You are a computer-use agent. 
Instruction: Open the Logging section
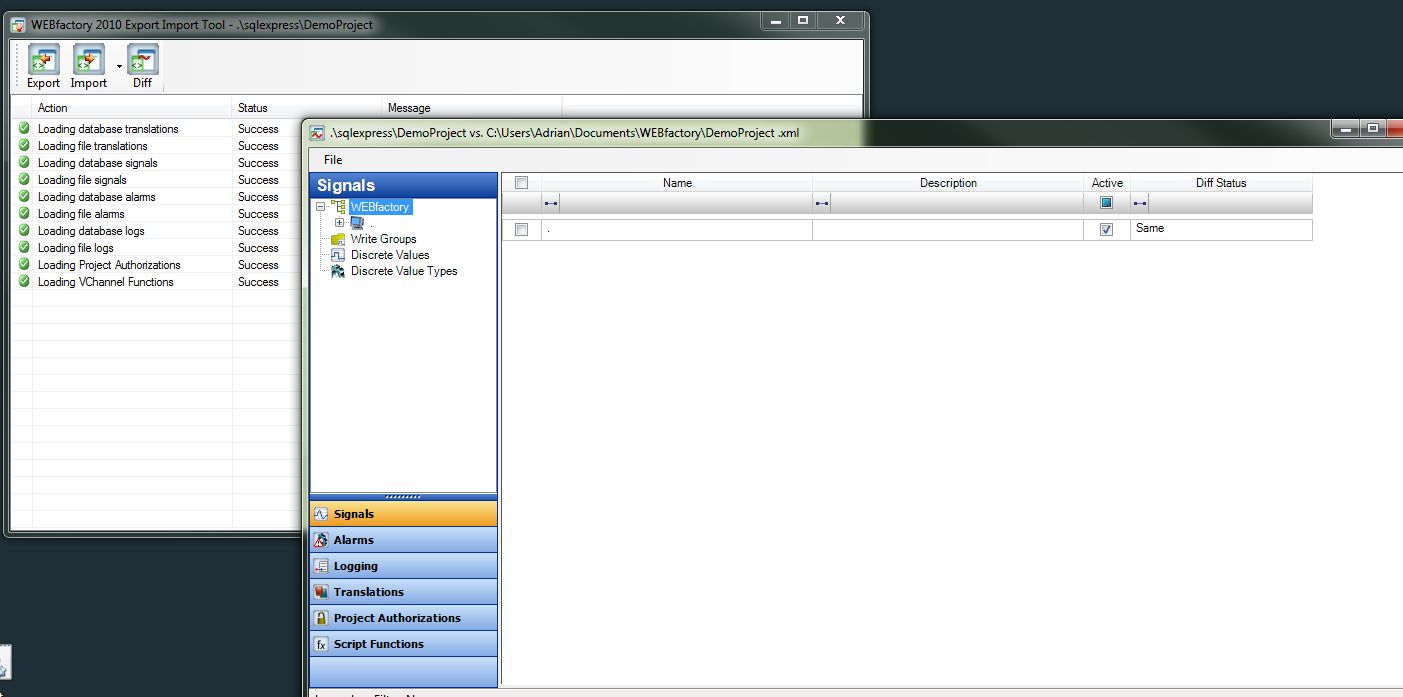pos(355,566)
